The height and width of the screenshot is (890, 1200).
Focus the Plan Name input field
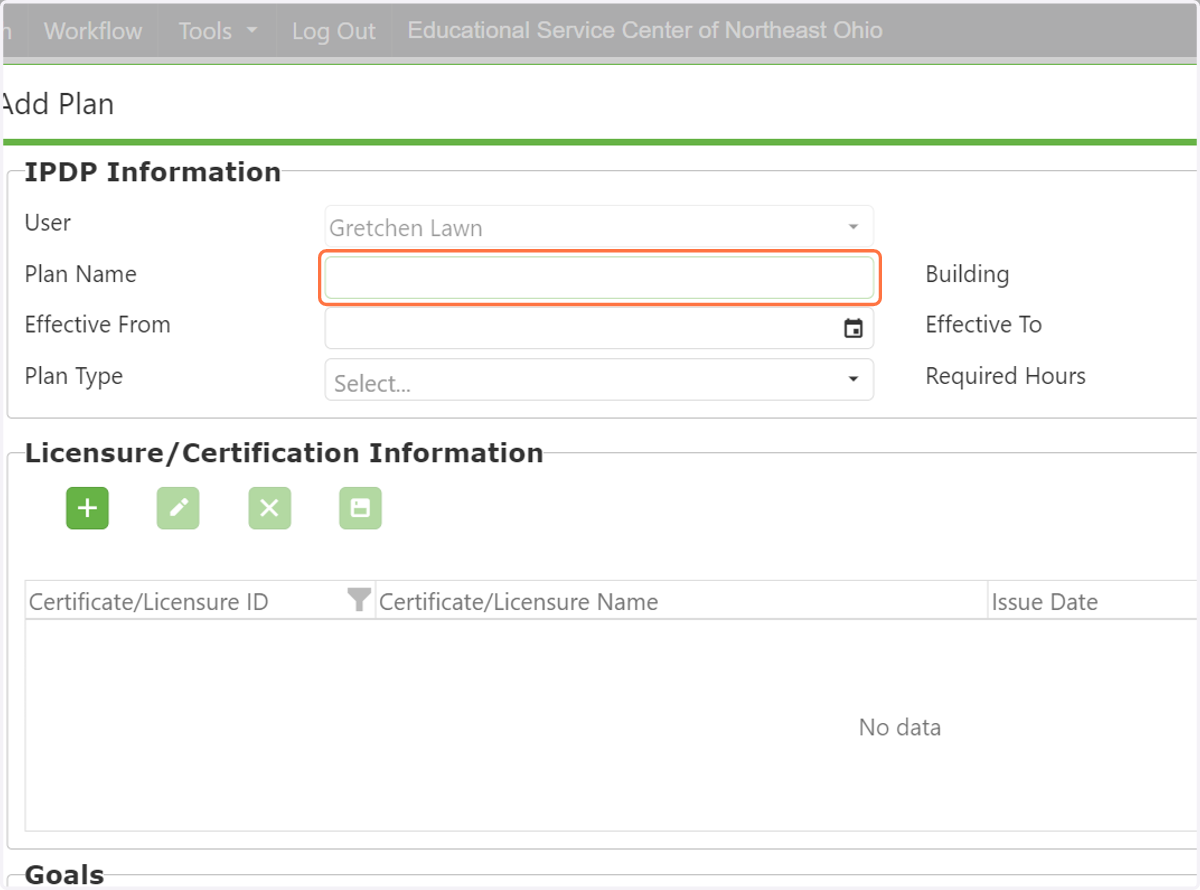(599, 277)
